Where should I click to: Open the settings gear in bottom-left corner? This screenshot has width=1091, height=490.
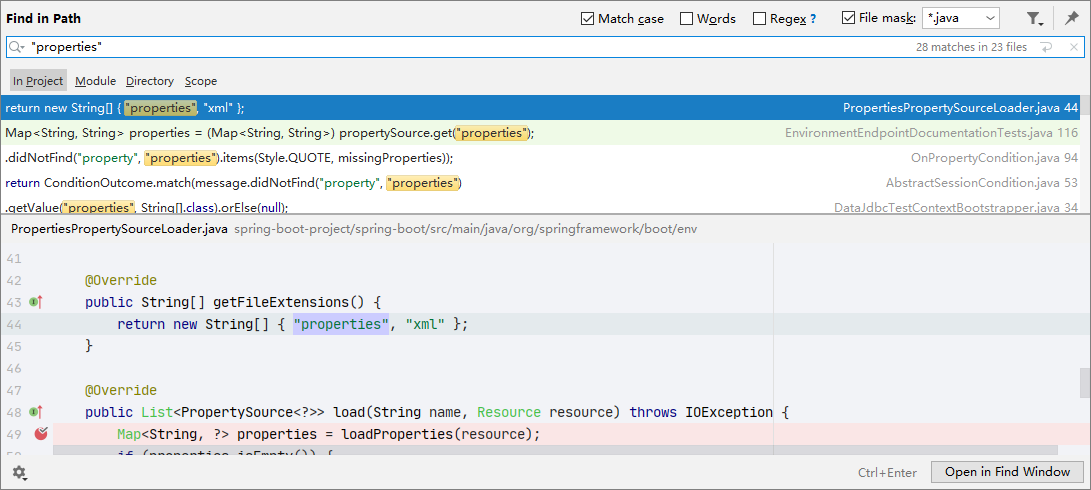(19, 472)
